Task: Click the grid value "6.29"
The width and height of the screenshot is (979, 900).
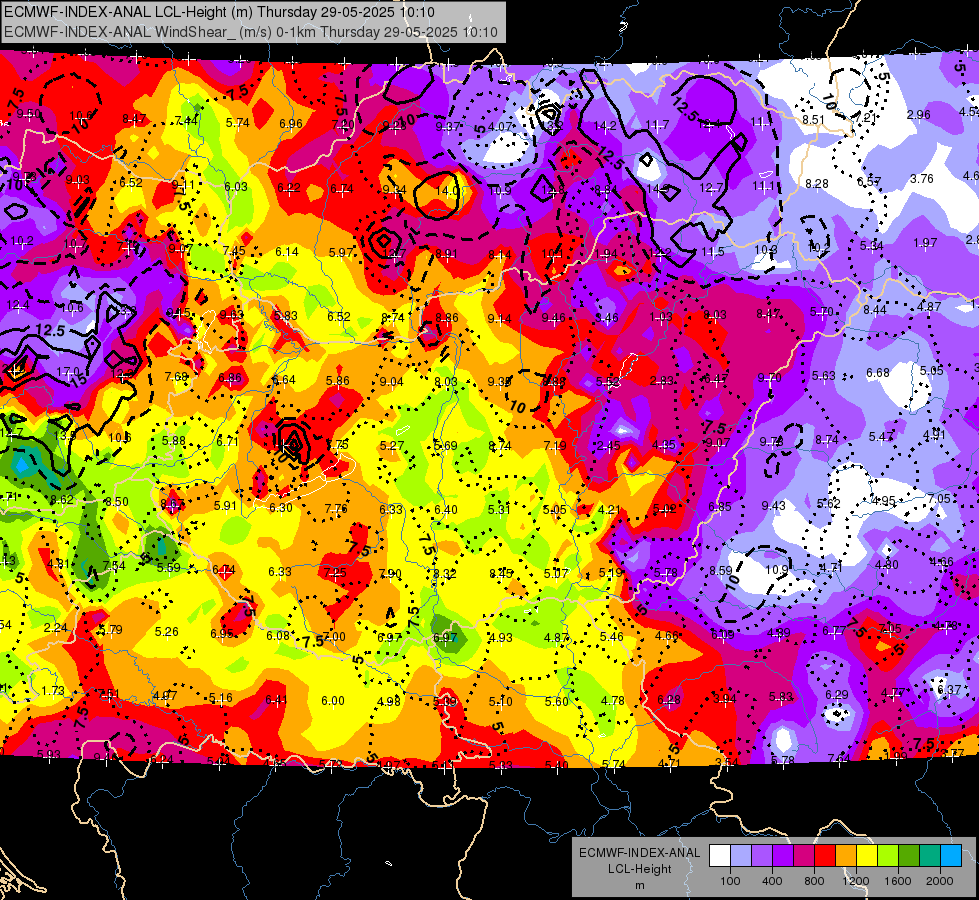Action: (x=837, y=695)
